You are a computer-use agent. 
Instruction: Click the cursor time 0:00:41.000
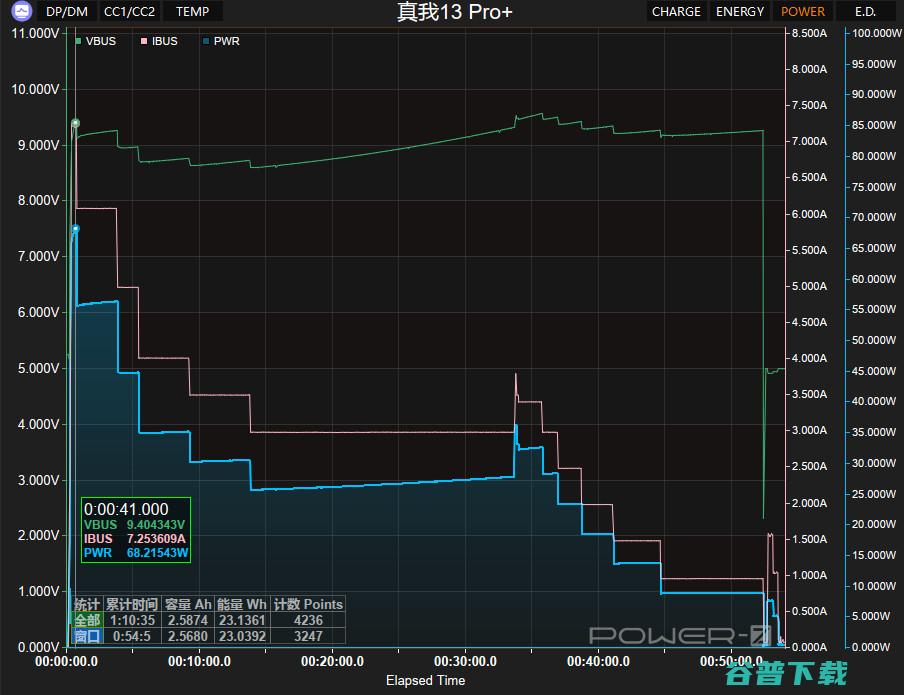click(126, 509)
